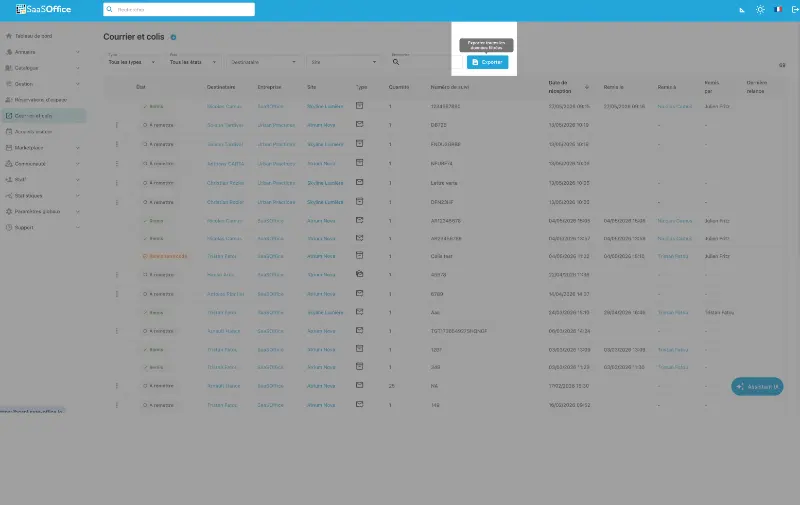Click the Colis test tracking cell
This screenshot has width=800, height=505.
click(442, 257)
